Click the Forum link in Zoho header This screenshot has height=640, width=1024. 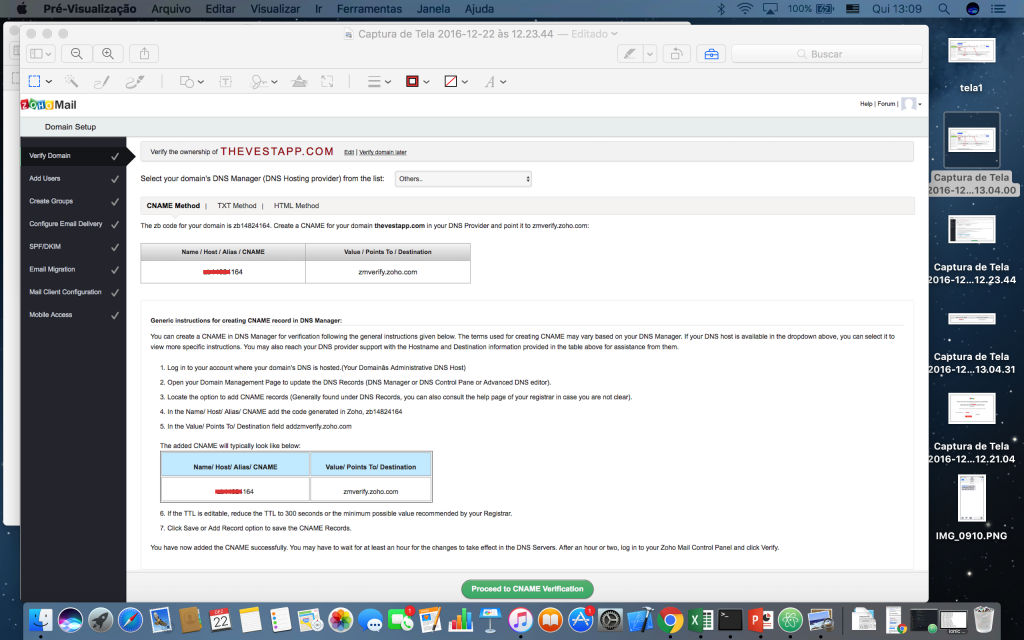point(886,104)
